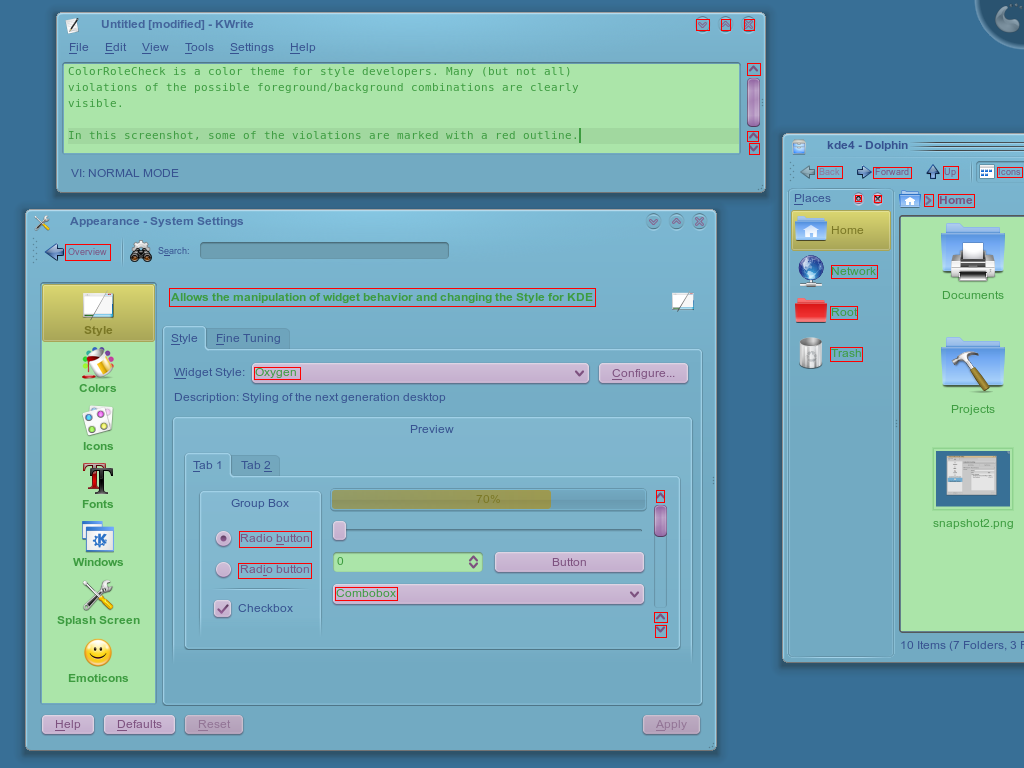Open the Colors settings icon

tap(98, 363)
